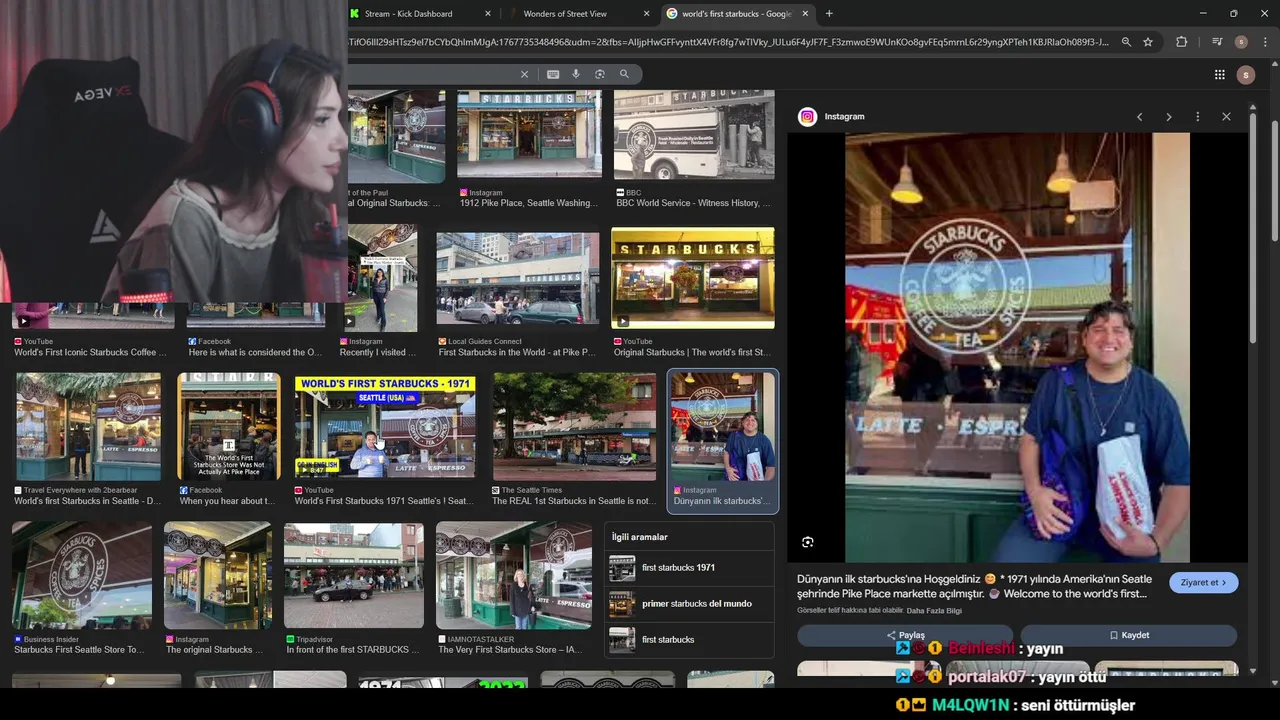The height and width of the screenshot is (720, 1280).
Task: Zoom the page via address bar magnifier
Action: [x=1126, y=42]
